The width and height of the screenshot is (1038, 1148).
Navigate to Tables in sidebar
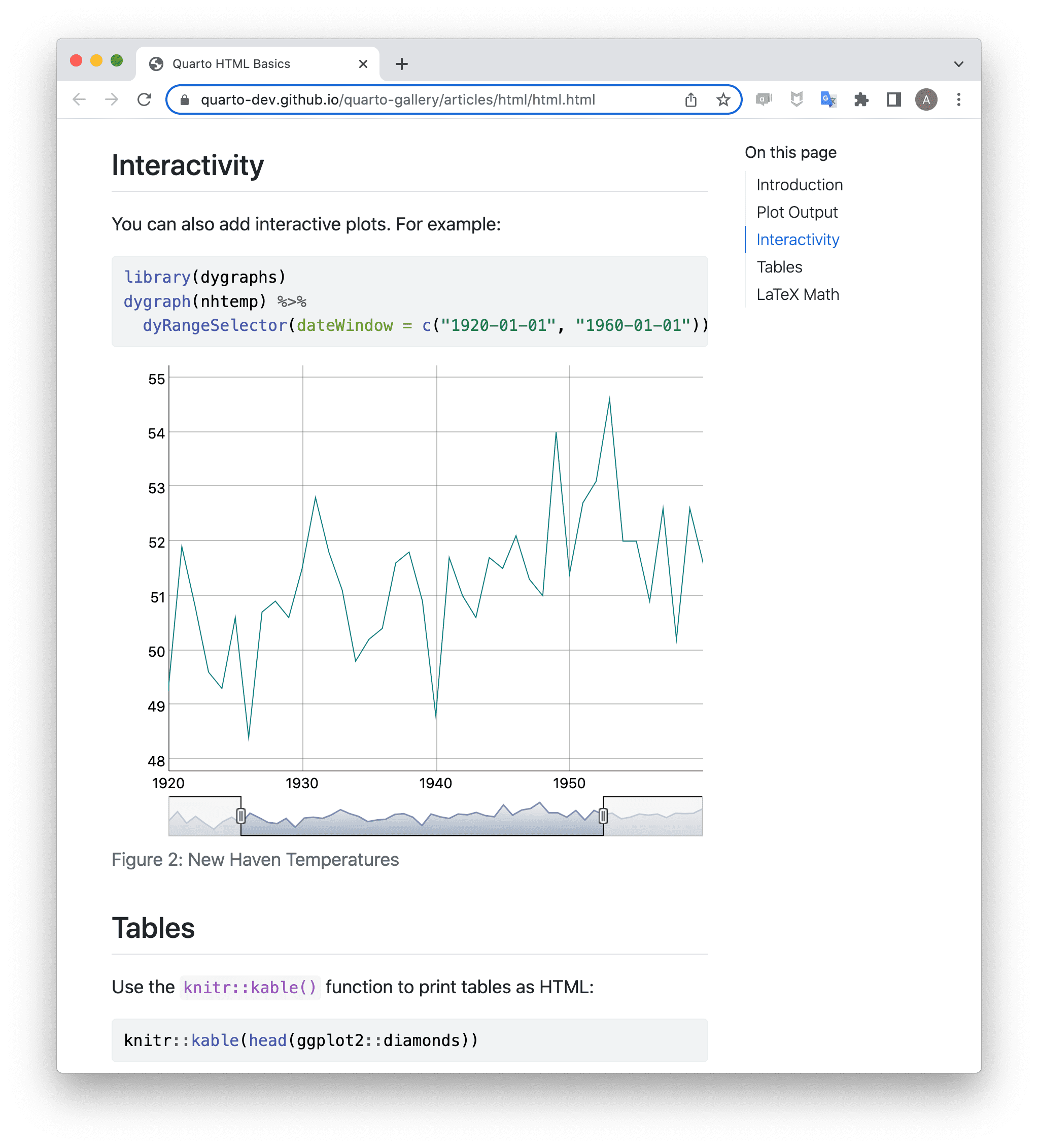point(779,266)
